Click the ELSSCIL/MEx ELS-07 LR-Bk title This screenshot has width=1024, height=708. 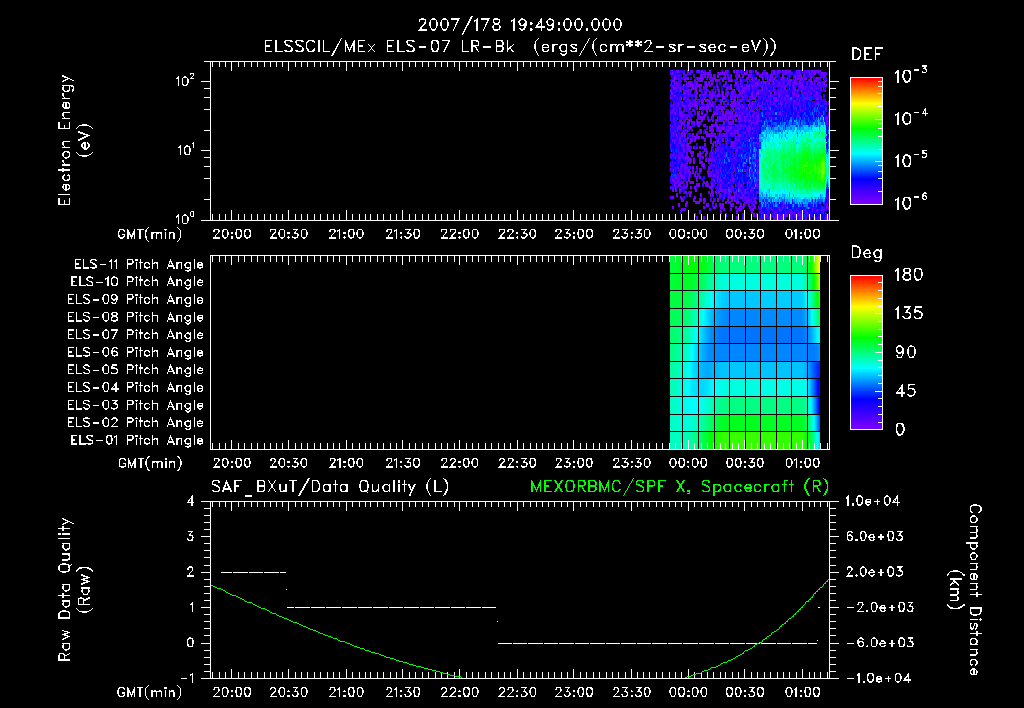tap(389, 47)
